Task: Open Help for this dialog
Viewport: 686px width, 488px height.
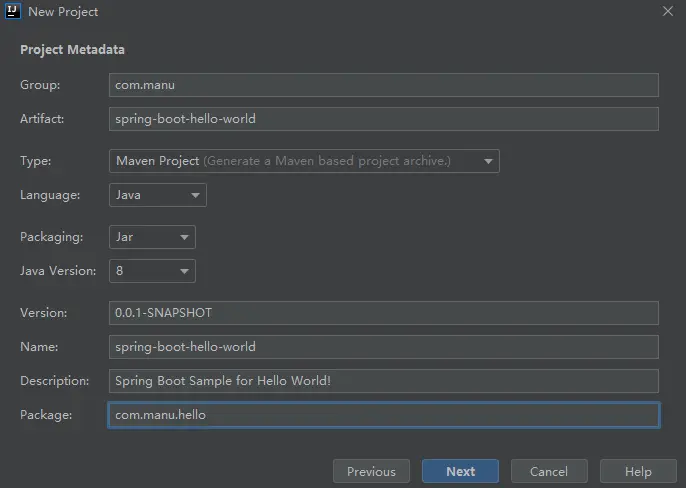Action: pyautogui.click(x=637, y=471)
